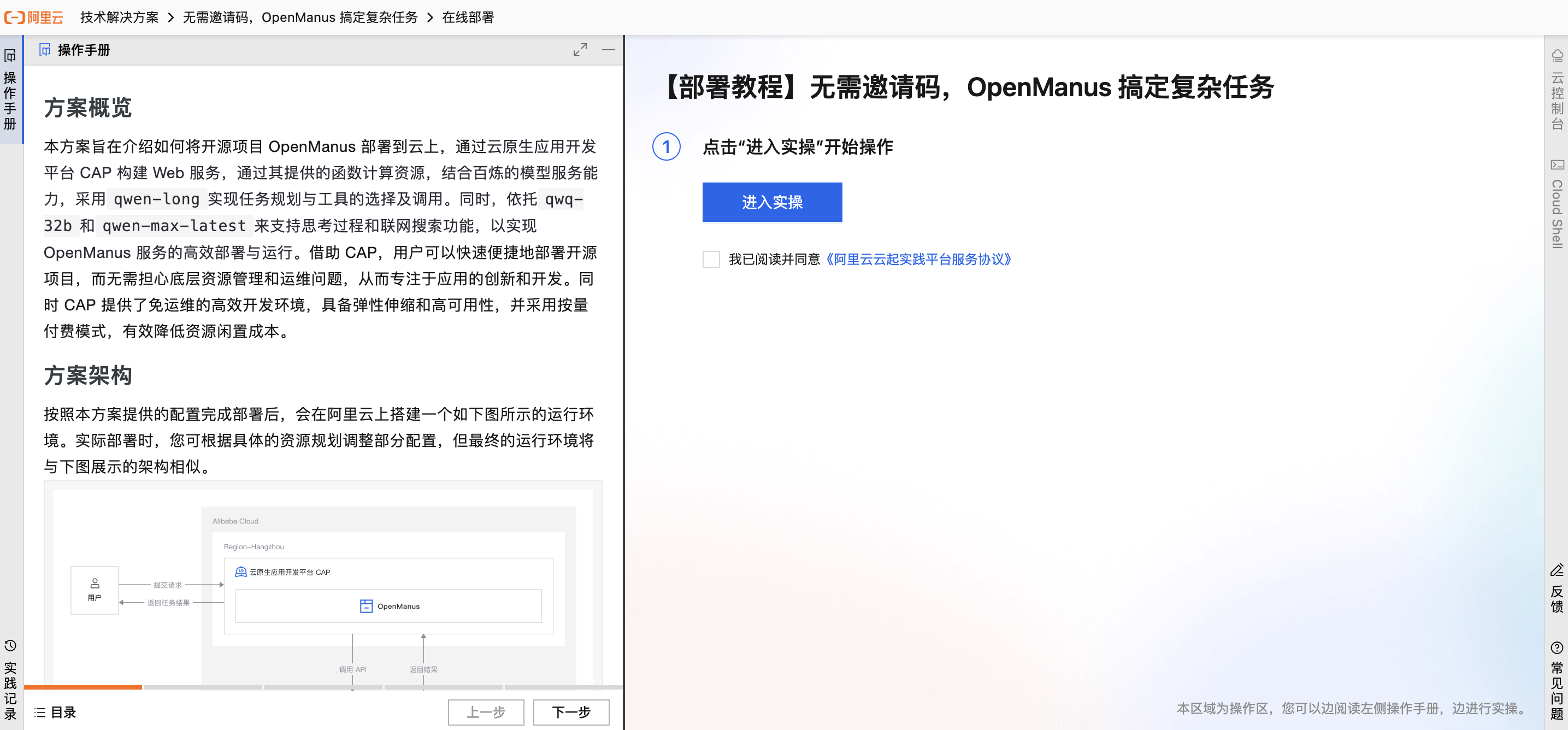Click the 下一步 button
Screen dimensions: 1568x730
click(x=570, y=713)
